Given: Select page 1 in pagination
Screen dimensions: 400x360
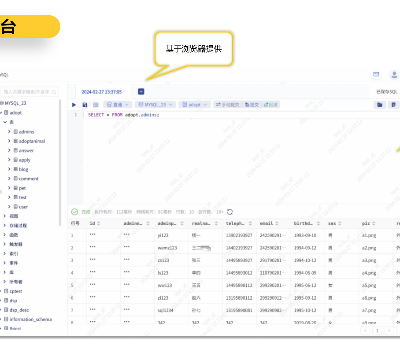Looking at the screenshot, I should pyautogui.click(x=377, y=330).
